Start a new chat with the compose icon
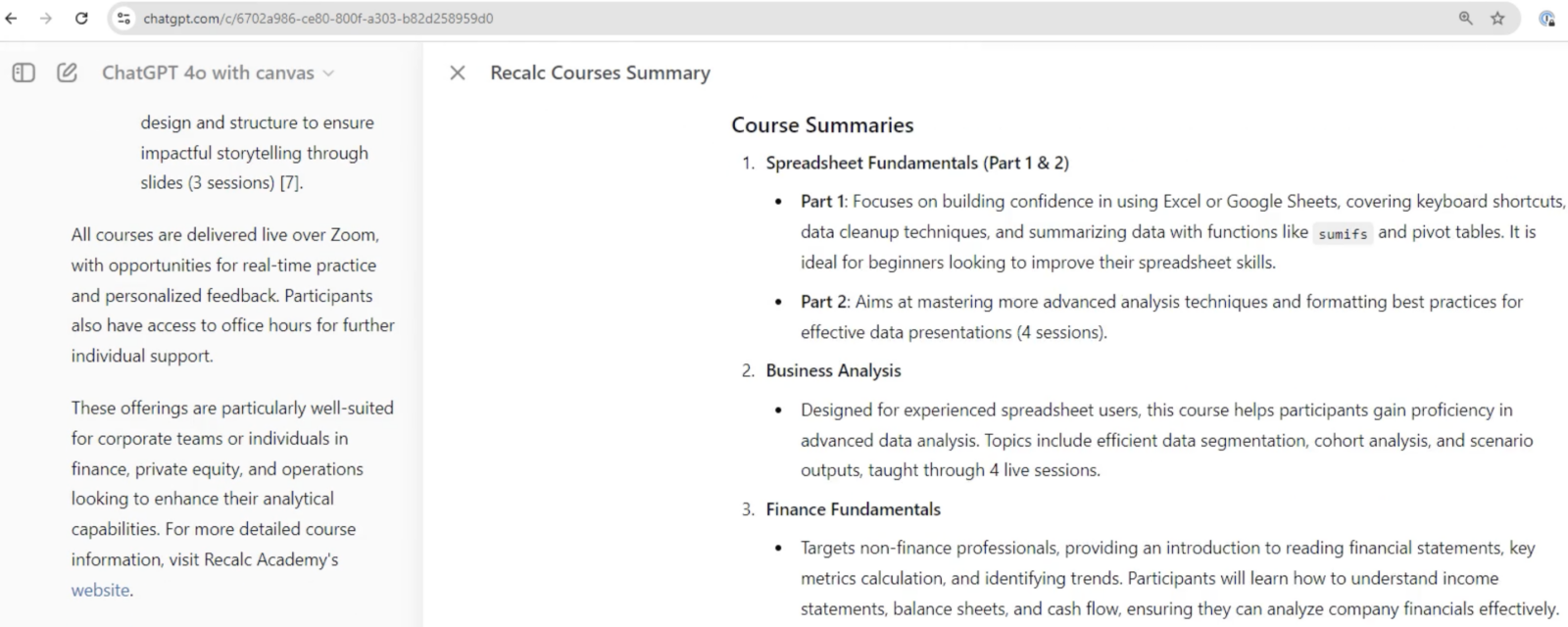 pos(67,72)
